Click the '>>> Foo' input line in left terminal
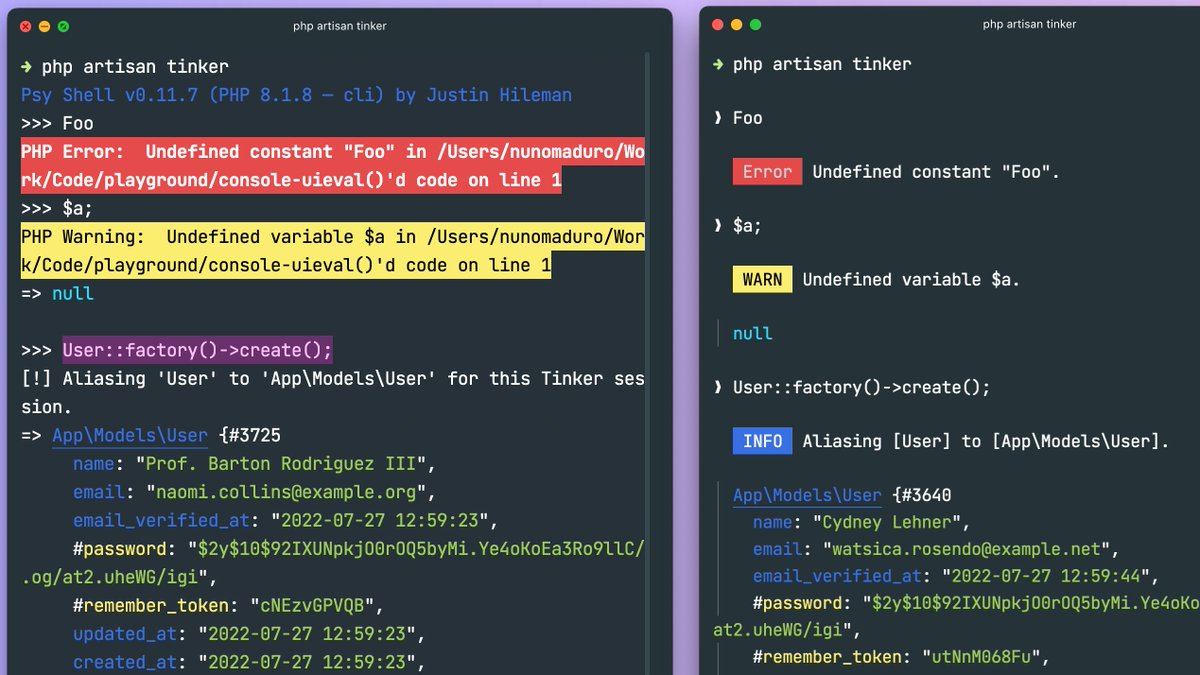The width and height of the screenshot is (1200, 675). click(57, 124)
